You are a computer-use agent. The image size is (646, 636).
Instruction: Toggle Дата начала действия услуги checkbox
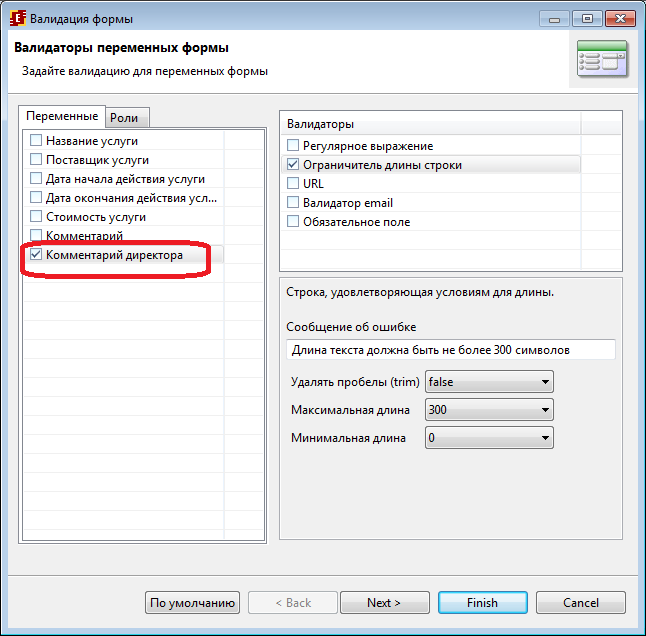(36, 178)
